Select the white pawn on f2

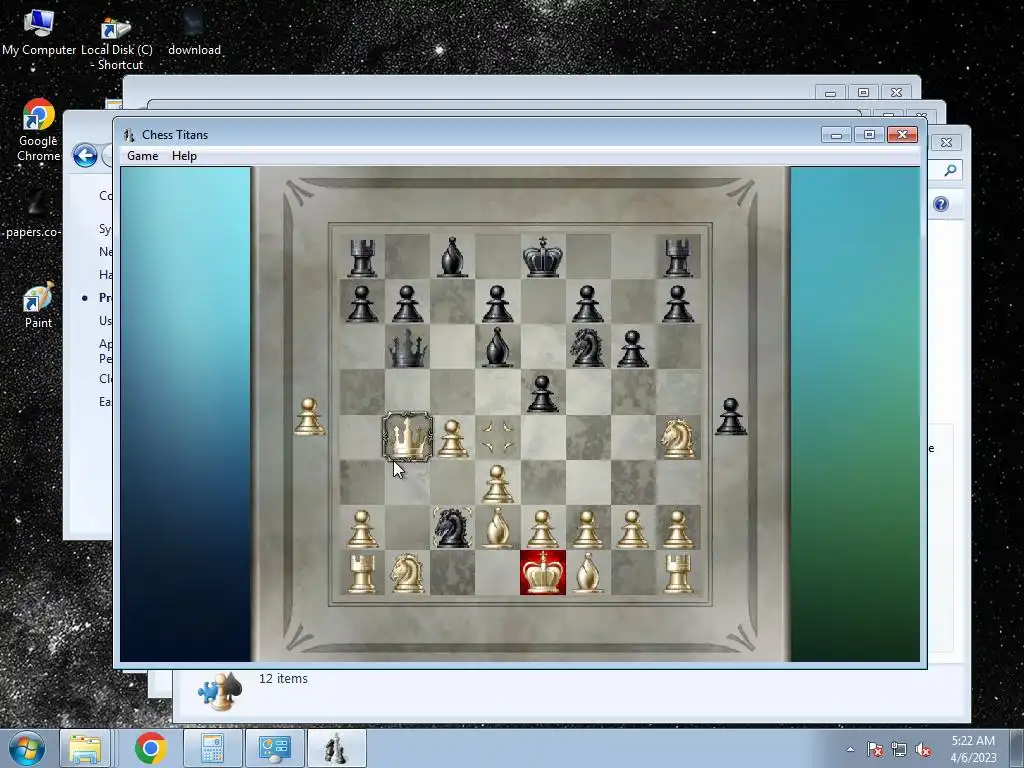click(x=588, y=528)
